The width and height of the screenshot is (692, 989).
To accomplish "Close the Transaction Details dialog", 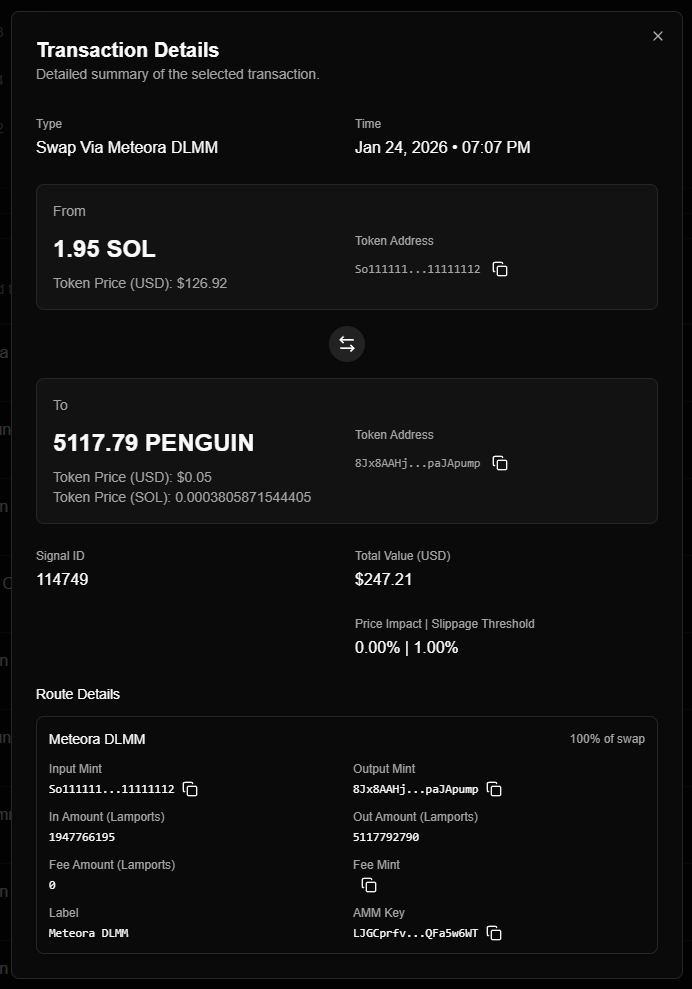I will [657, 36].
